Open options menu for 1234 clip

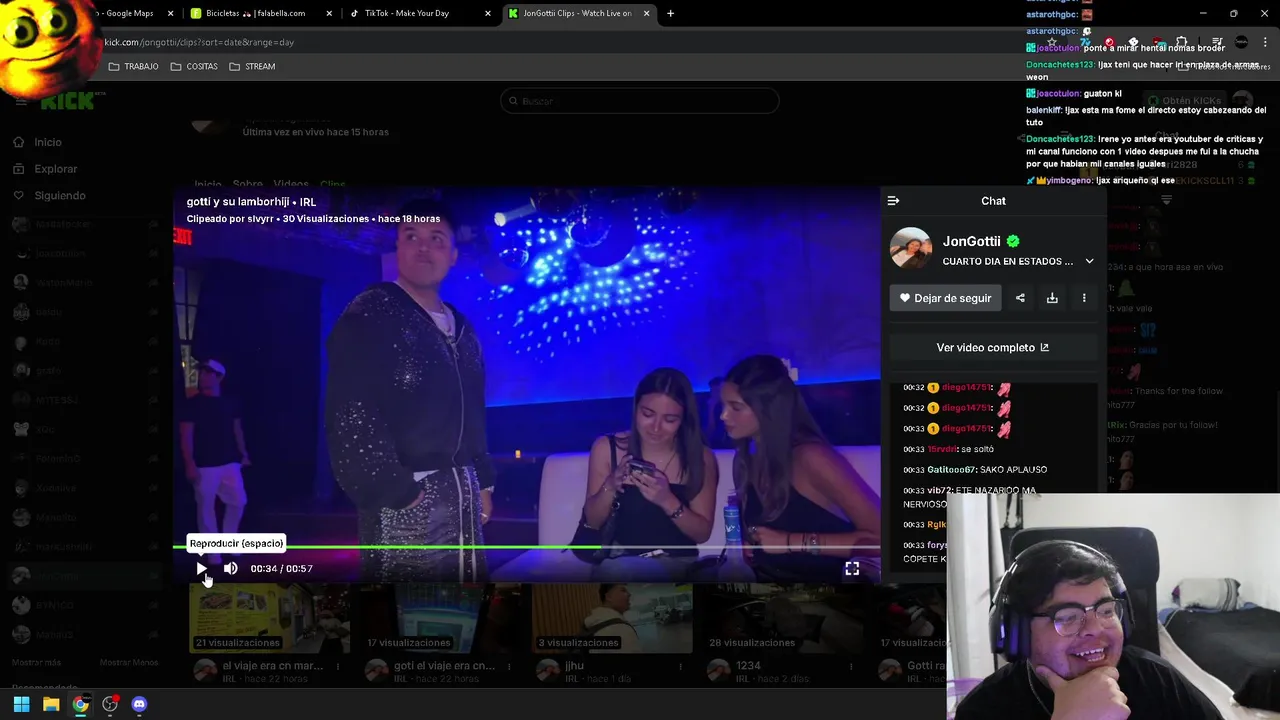pyautogui.click(x=853, y=666)
